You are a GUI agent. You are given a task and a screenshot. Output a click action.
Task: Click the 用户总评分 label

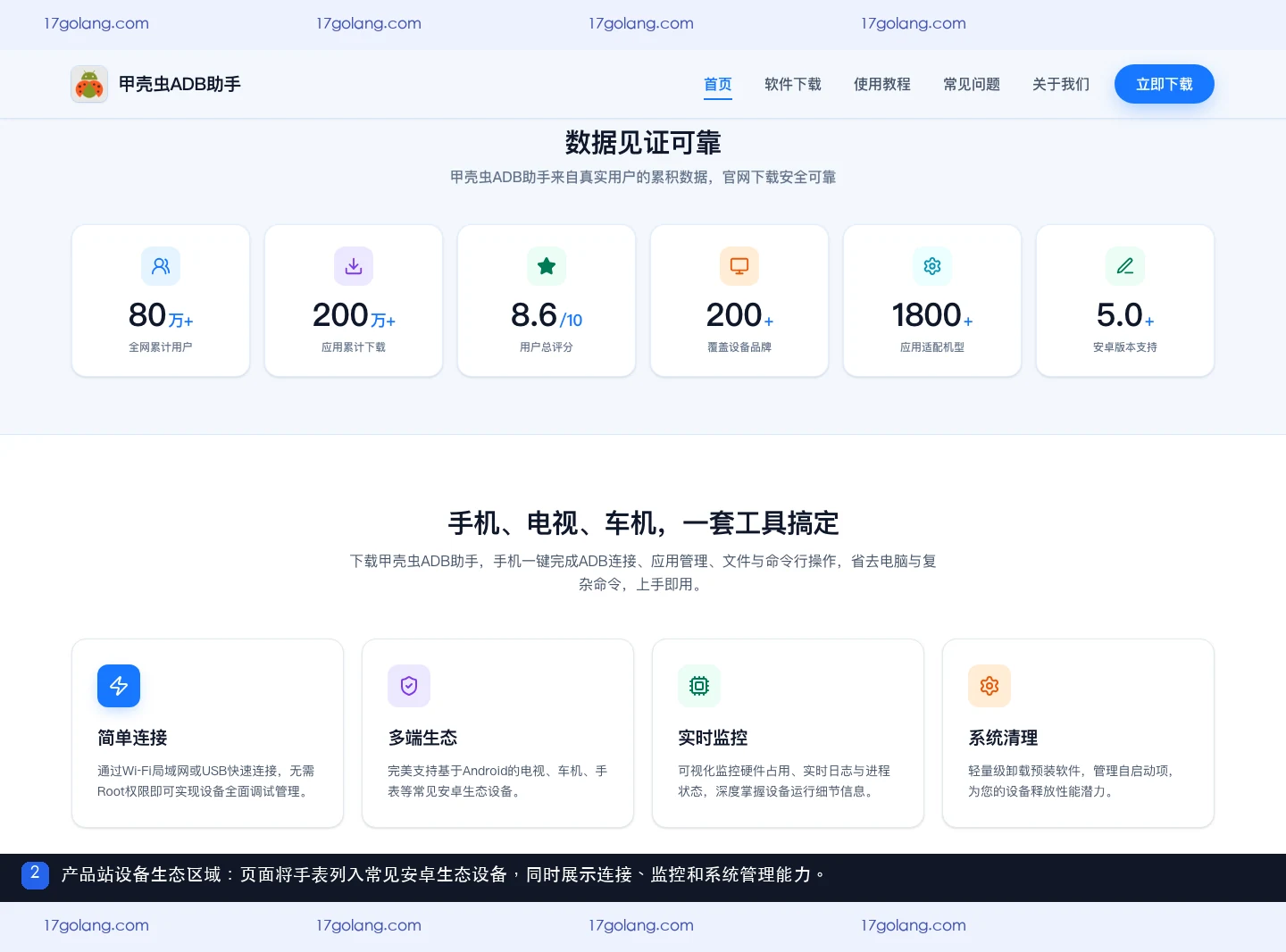[x=547, y=347]
